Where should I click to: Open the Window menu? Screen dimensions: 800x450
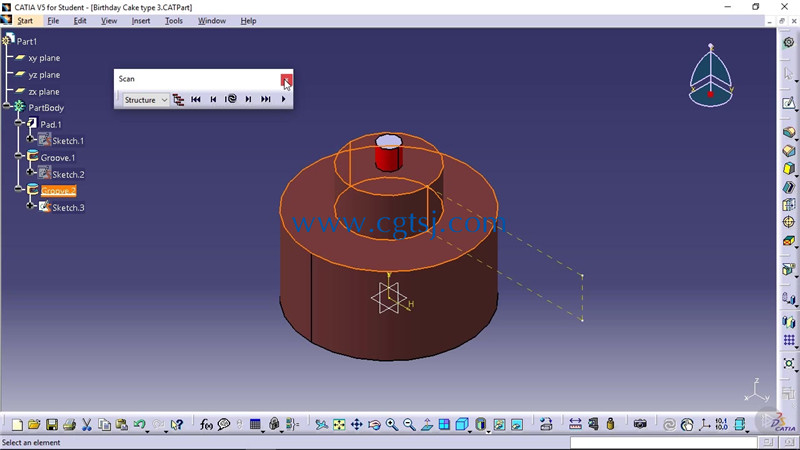[212, 21]
